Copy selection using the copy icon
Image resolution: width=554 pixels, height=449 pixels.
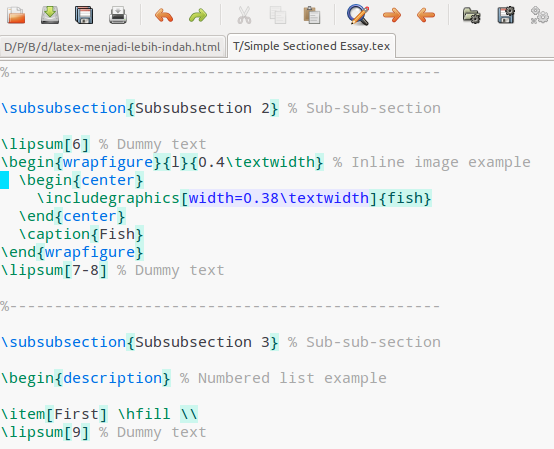[x=278, y=15]
